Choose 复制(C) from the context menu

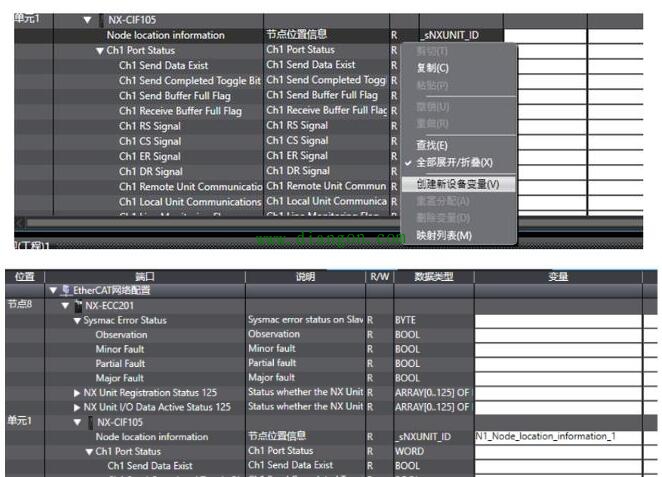click(432, 68)
